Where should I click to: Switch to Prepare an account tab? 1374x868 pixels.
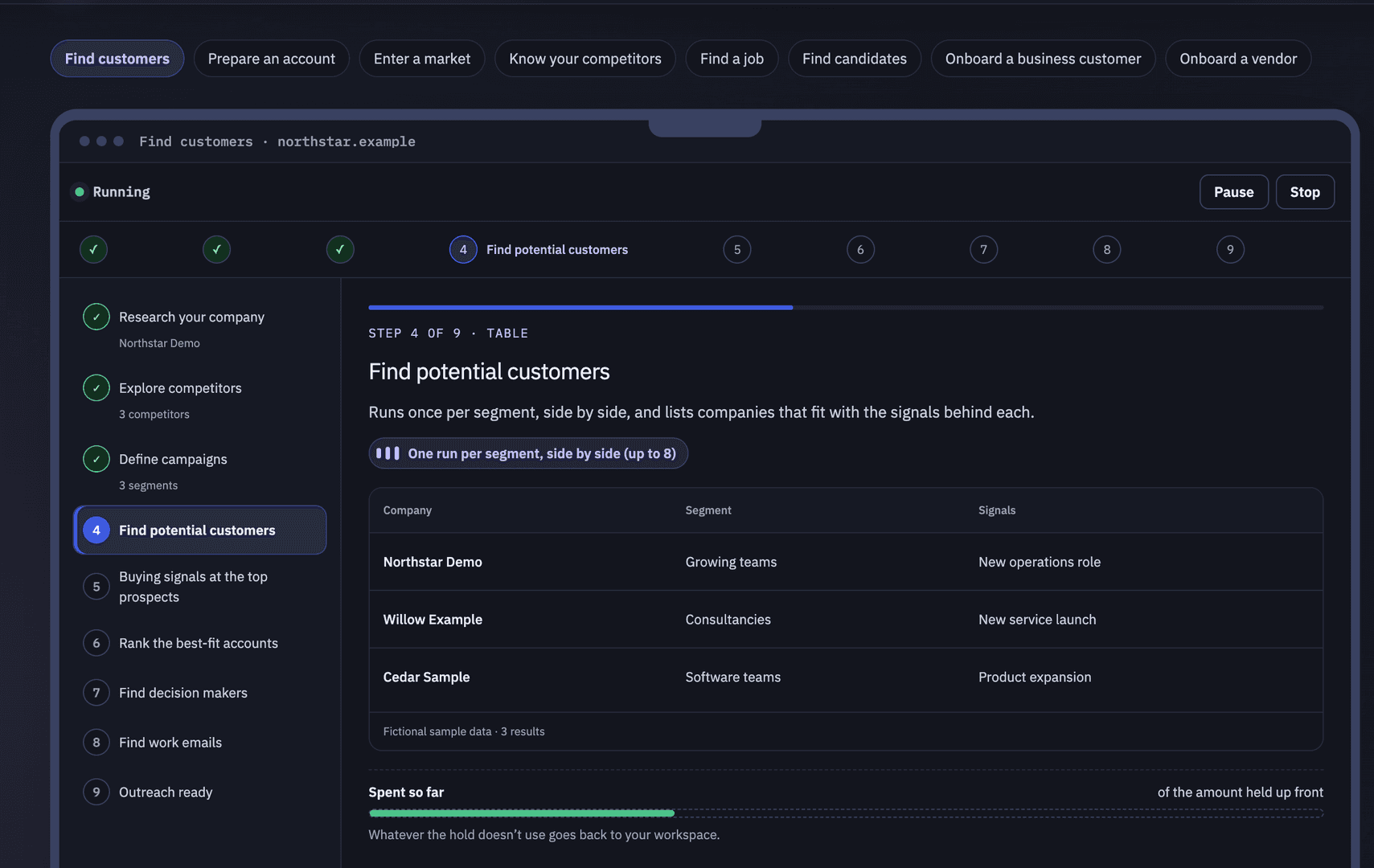point(272,59)
